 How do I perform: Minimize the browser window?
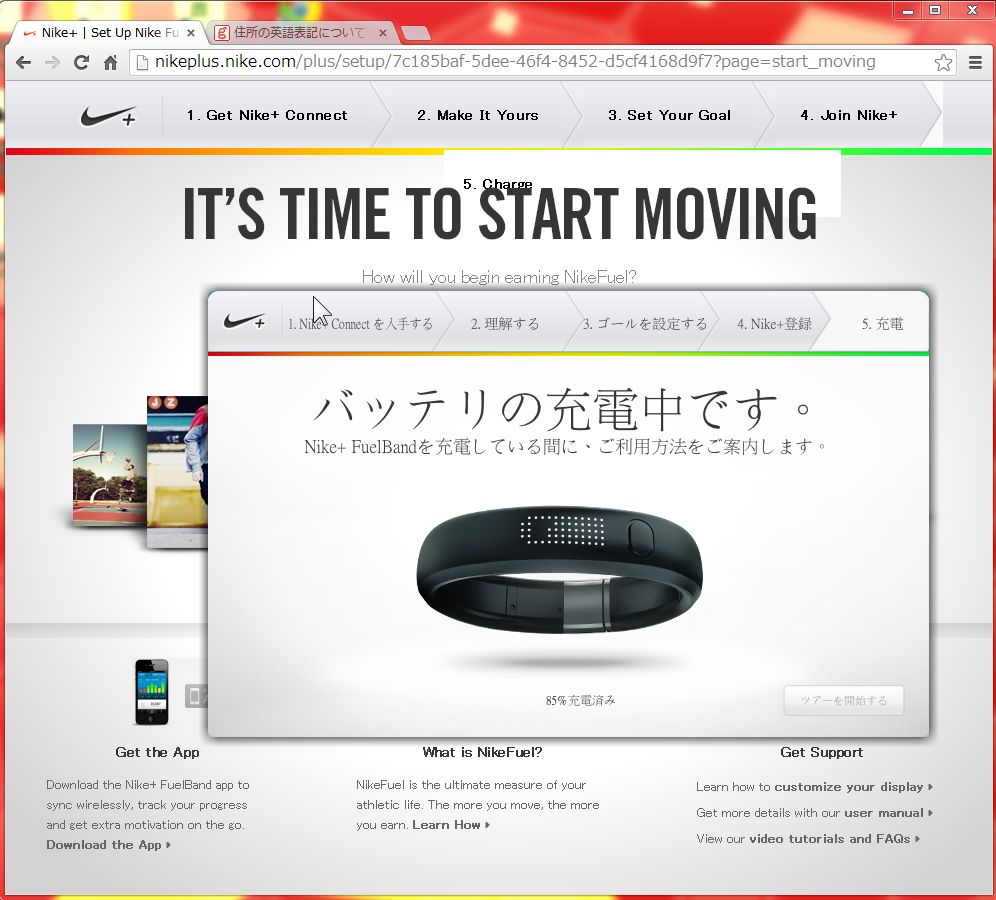(x=908, y=10)
